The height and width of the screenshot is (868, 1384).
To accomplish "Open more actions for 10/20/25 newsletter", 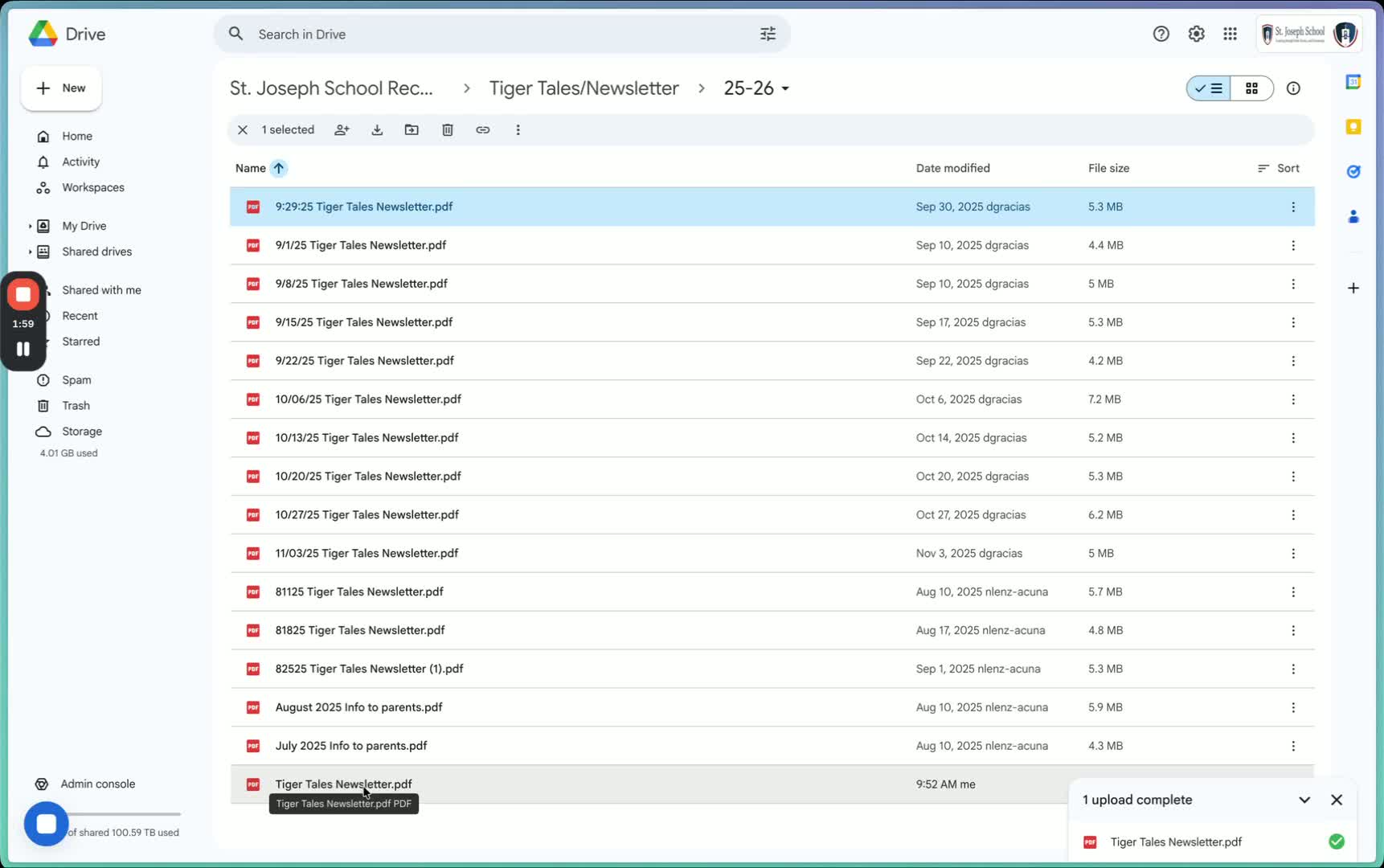I will [x=1293, y=477].
